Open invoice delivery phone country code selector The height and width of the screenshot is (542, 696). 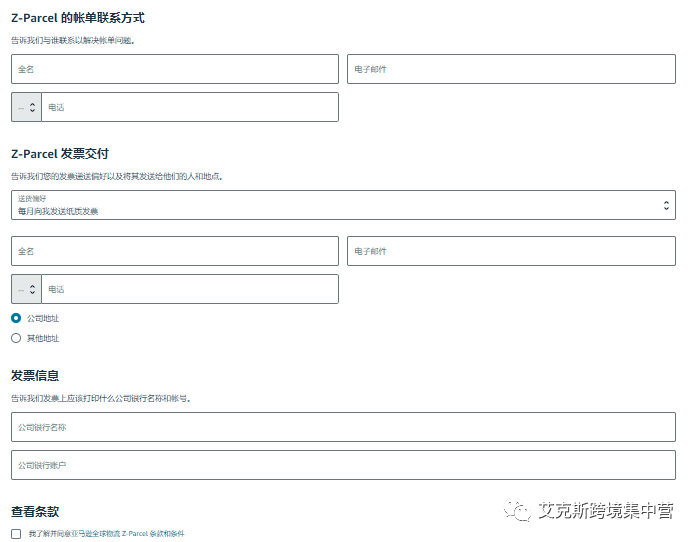(27, 289)
